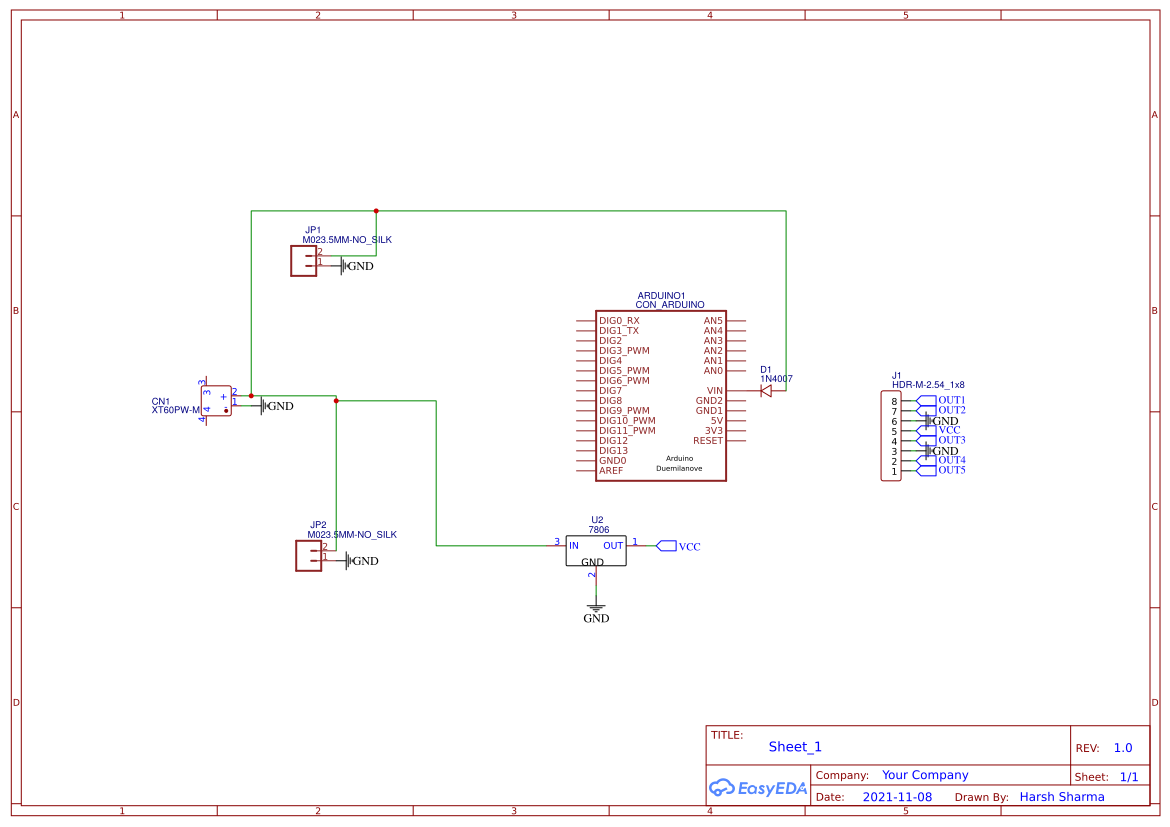Click the DIG13 pin label
1170x827 pixels.
tap(613, 451)
